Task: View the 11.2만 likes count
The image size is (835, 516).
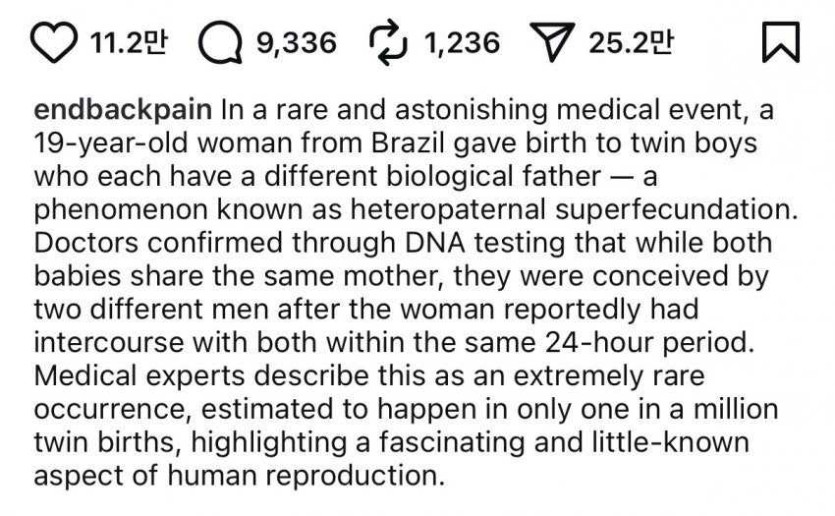Action: point(128,42)
